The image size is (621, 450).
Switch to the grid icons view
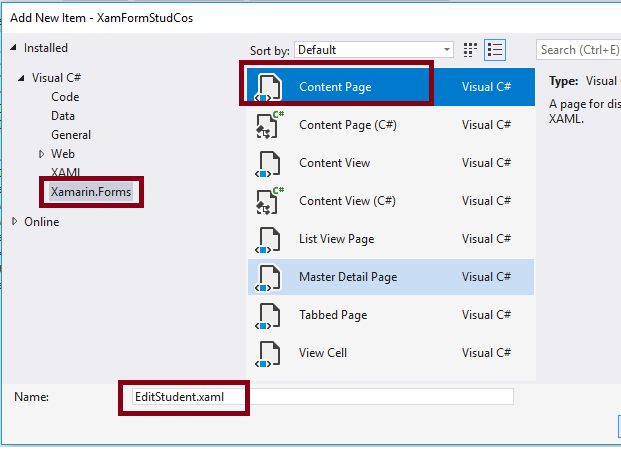click(472, 49)
